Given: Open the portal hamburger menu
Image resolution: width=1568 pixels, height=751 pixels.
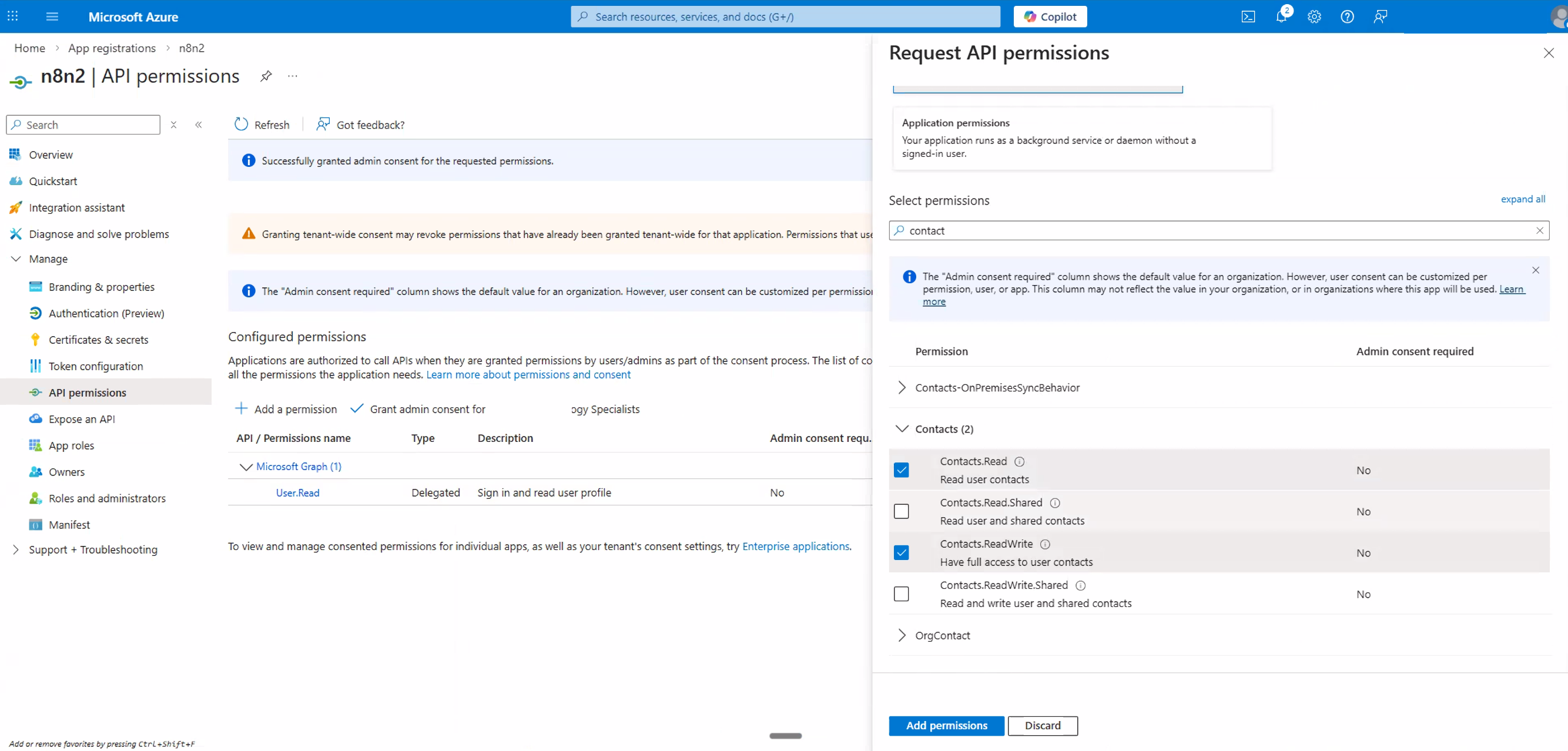Looking at the screenshot, I should (52, 16).
